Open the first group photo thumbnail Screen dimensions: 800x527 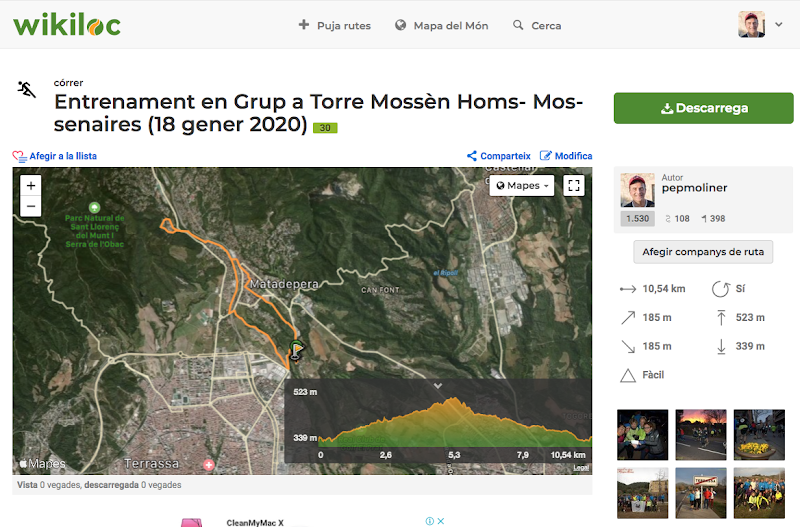pos(642,435)
